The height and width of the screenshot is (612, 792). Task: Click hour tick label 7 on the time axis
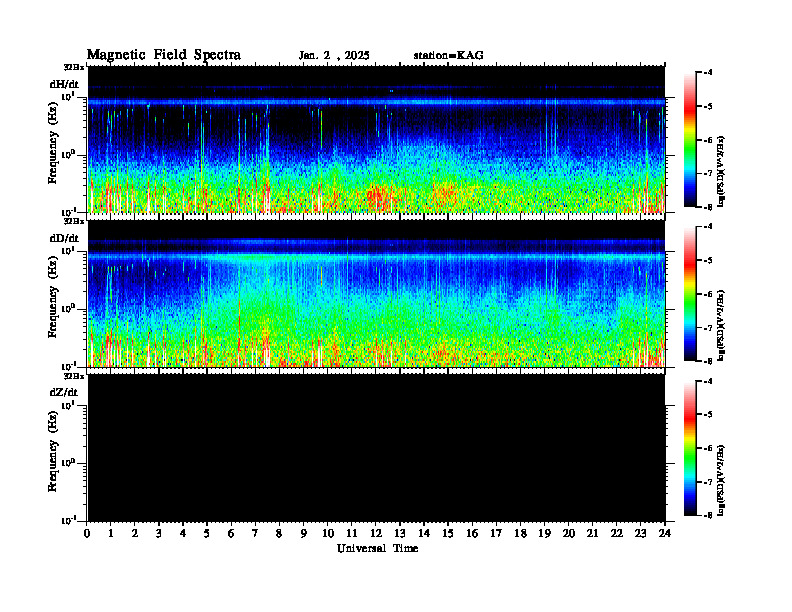coord(255,534)
